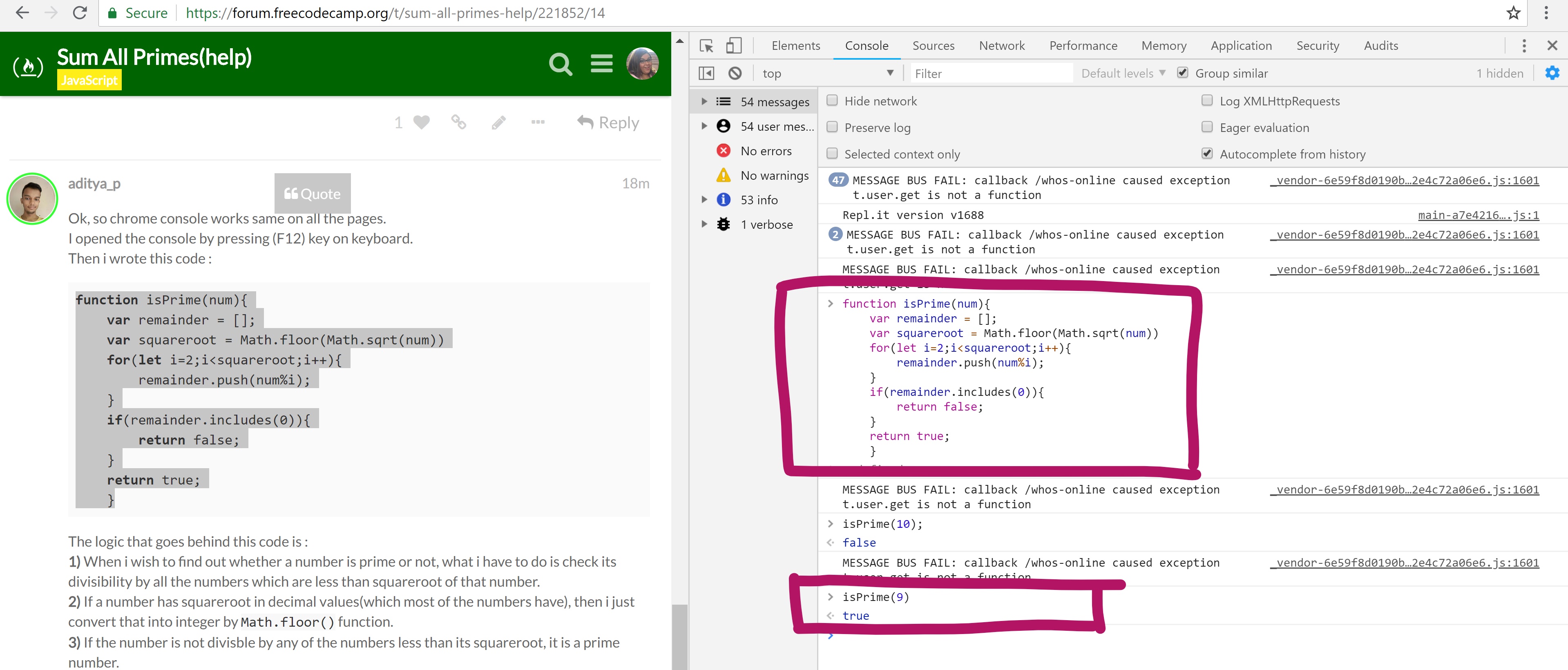Toggle the device toolbar icon

pyautogui.click(x=733, y=46)
